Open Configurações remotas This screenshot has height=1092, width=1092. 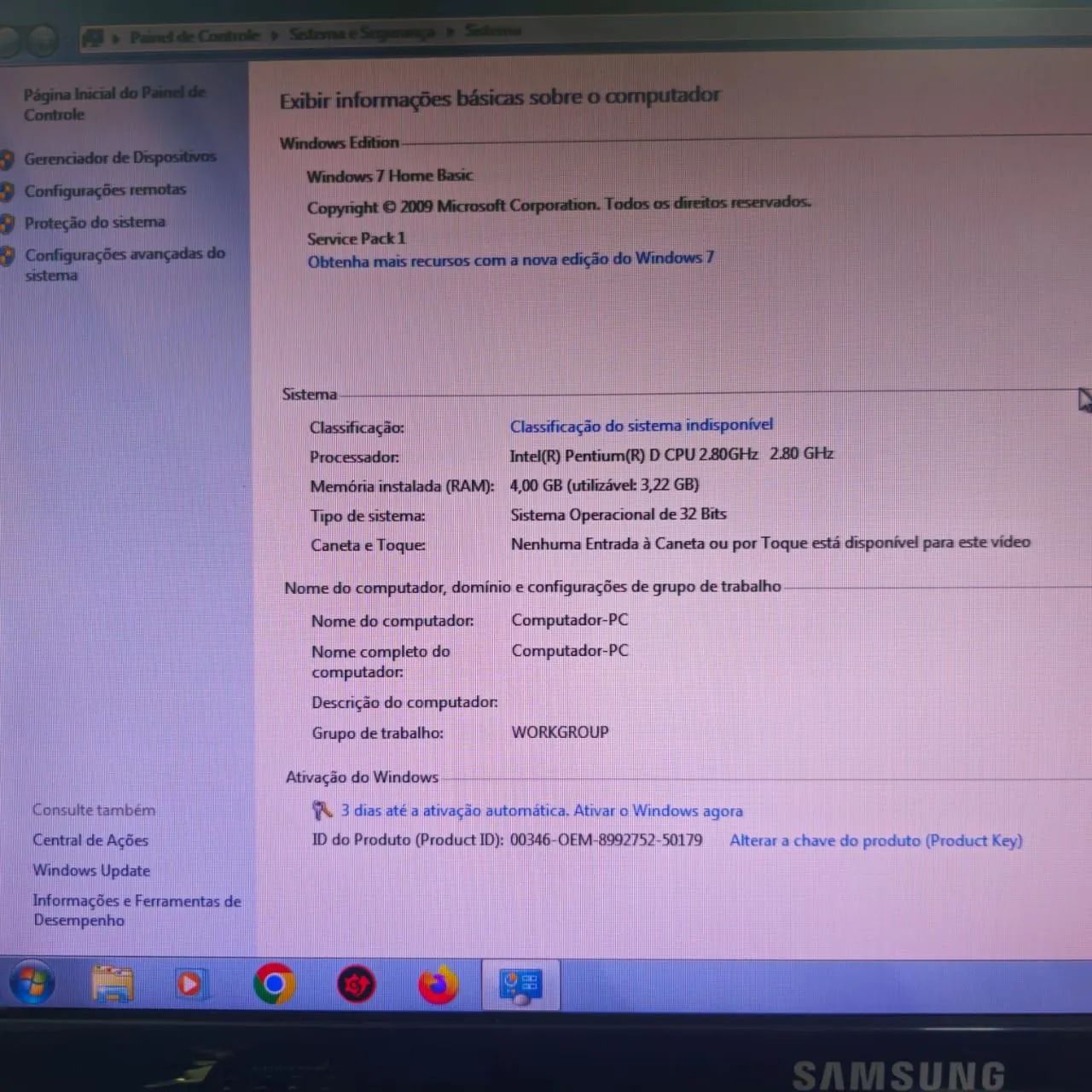pyautogui.click(x=105, y=190)
